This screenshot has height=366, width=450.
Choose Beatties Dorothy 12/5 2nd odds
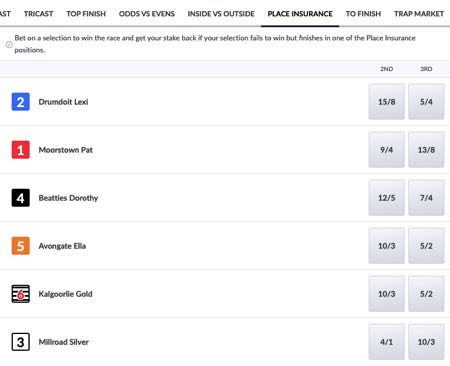pyautogui.click(x=387, y=198)
